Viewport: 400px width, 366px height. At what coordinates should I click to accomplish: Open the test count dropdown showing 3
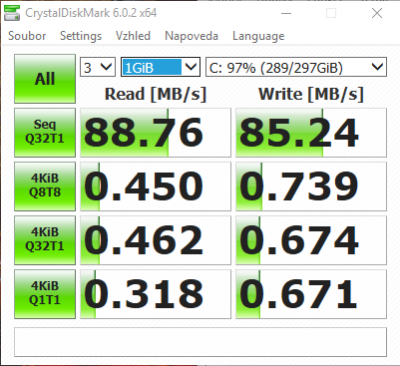[98, 67]
